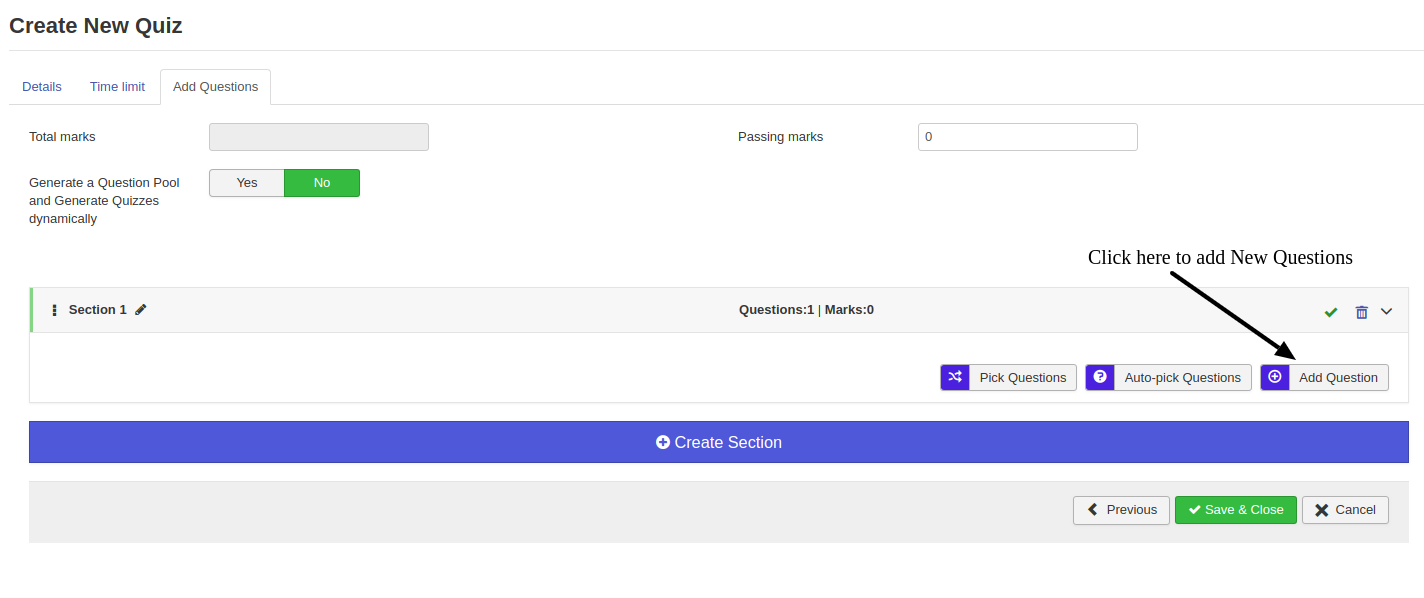Click the pencil icon to rename Section 1
Image resolution: width=1424 pixels, height=598 pixels.
click(141, 310)
